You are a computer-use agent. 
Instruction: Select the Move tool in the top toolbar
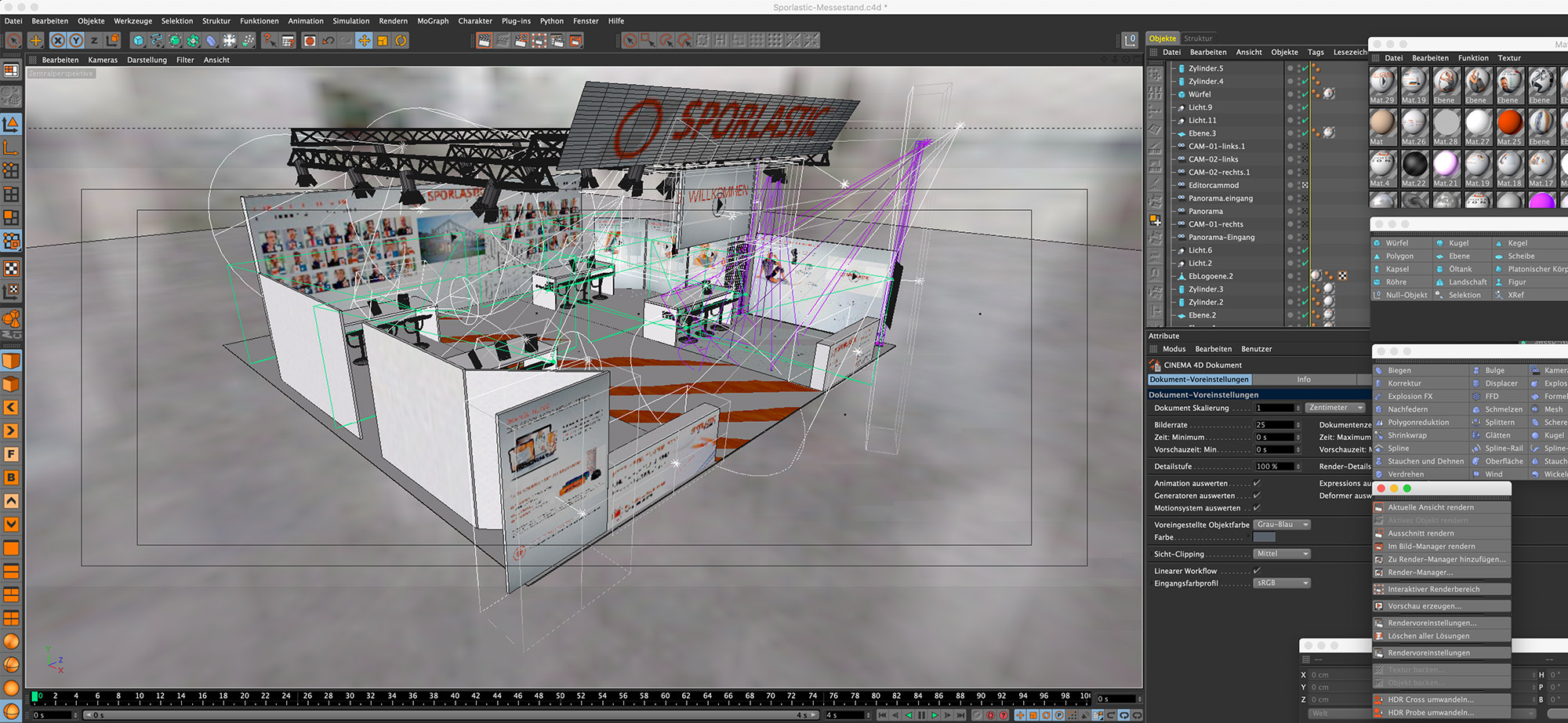[35, 41]
